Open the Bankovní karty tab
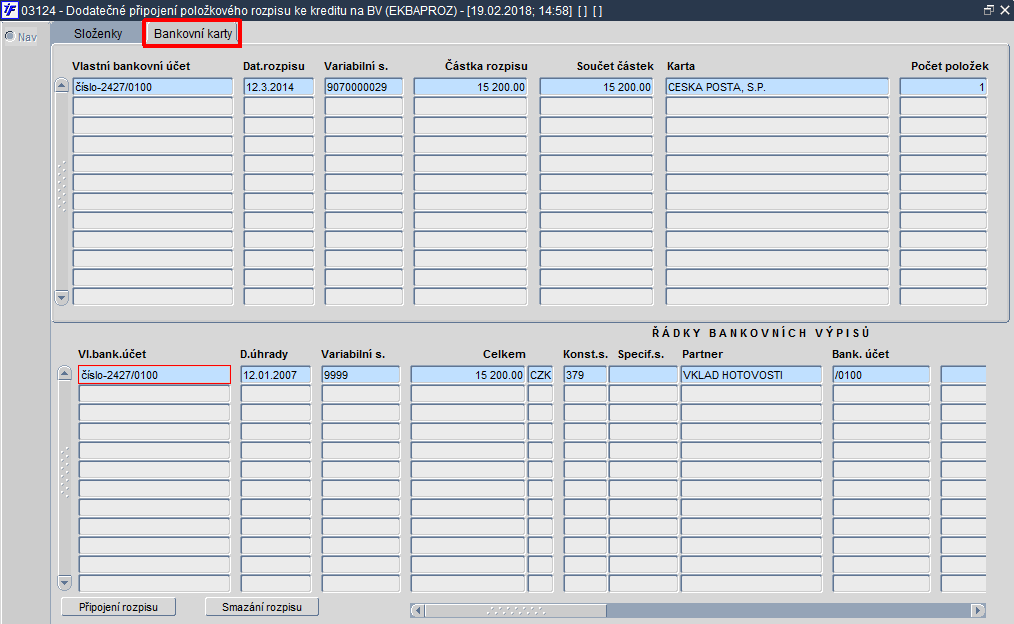 click(193, 34)
